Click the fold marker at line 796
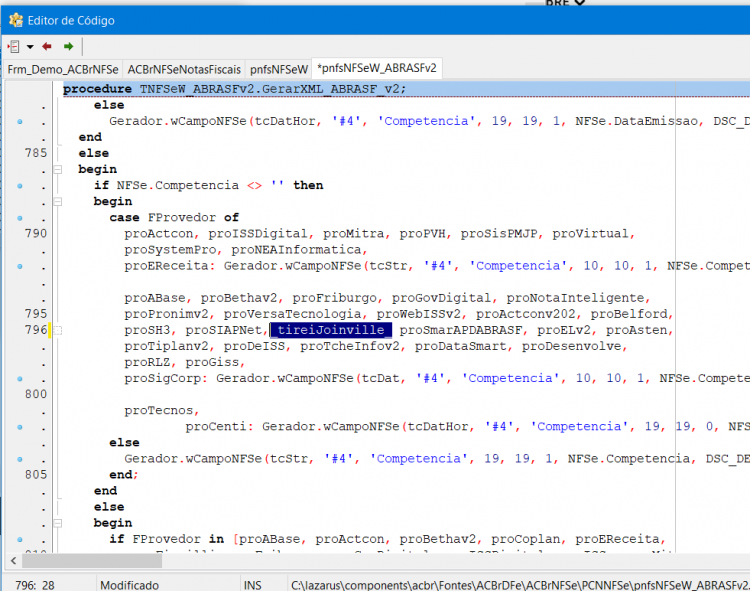Screen dimensions: 750x591 tap(58, 330)
